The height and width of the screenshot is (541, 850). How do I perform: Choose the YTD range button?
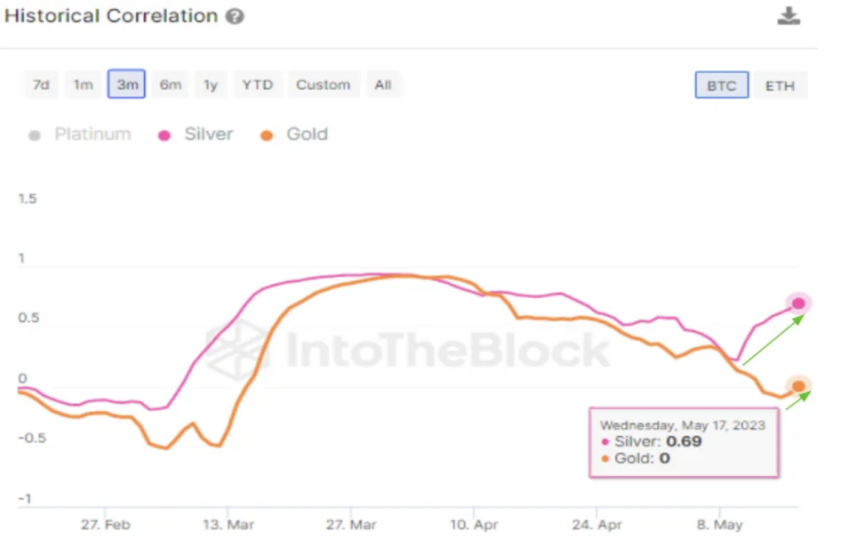point(257,85)
